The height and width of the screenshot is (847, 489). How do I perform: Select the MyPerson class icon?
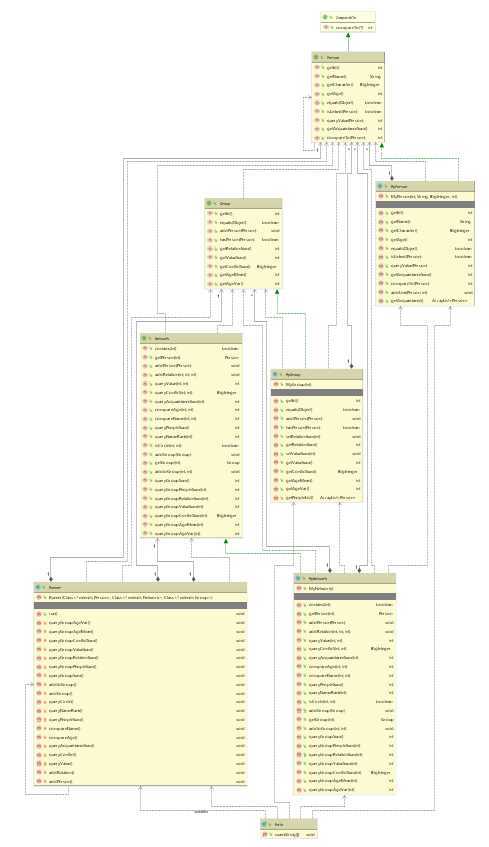click(380, 186)
